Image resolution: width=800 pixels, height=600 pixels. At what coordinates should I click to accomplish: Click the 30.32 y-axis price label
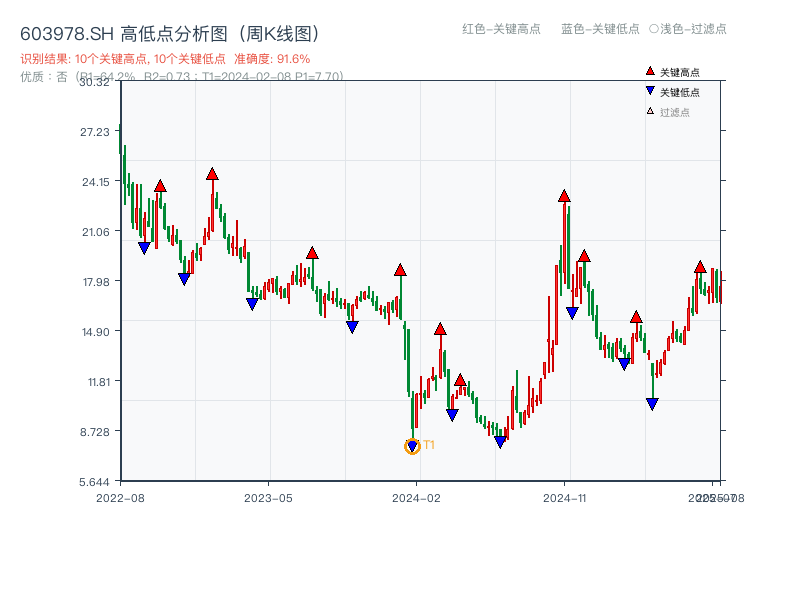pos(94,82)
